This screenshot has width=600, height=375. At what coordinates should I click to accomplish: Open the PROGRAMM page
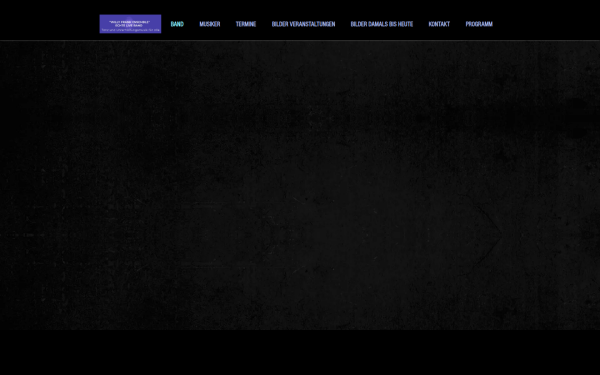[x=479, y=24]
